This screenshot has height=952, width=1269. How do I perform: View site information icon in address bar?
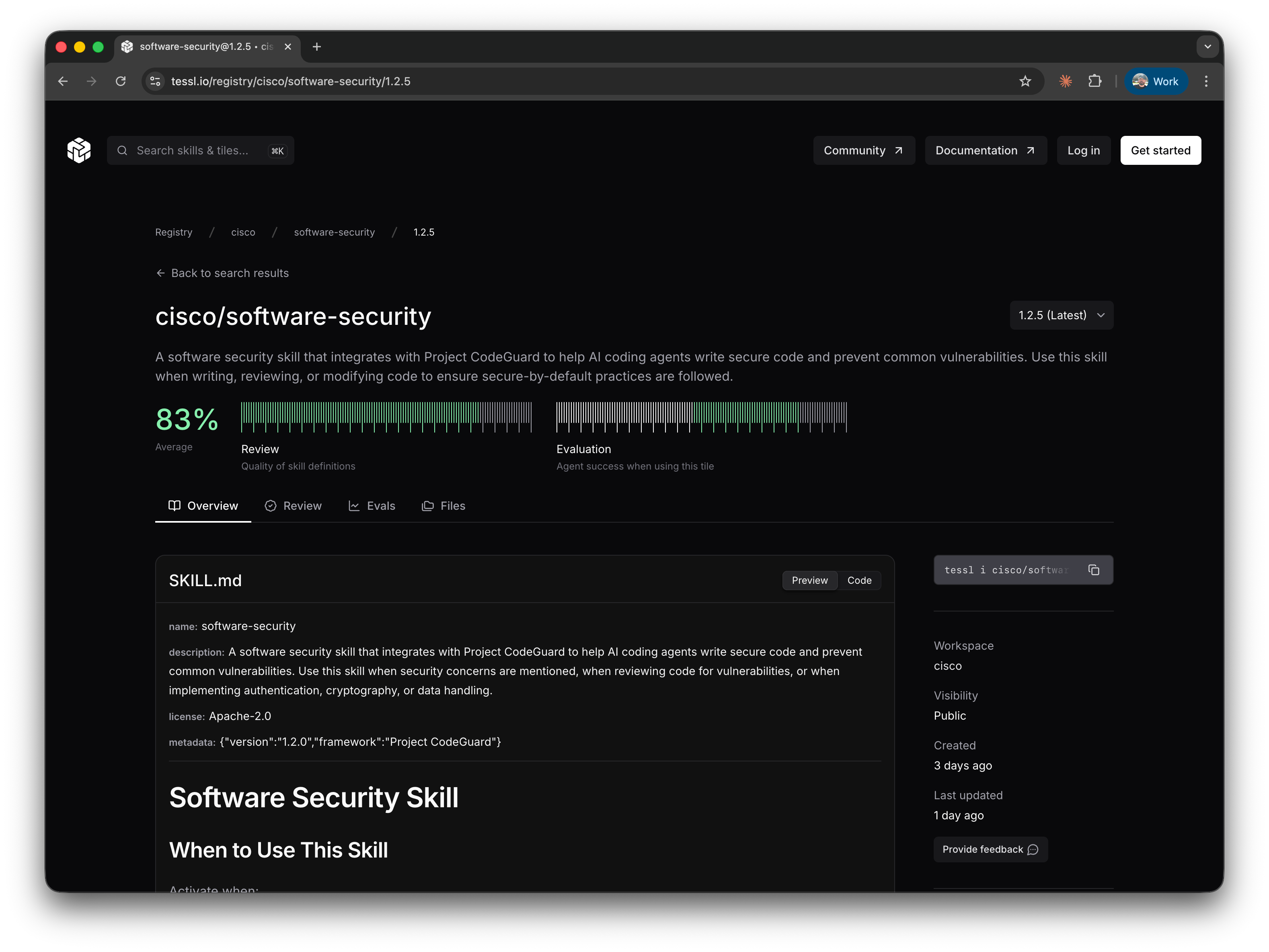pyautogui.click(x=156, y=82)
